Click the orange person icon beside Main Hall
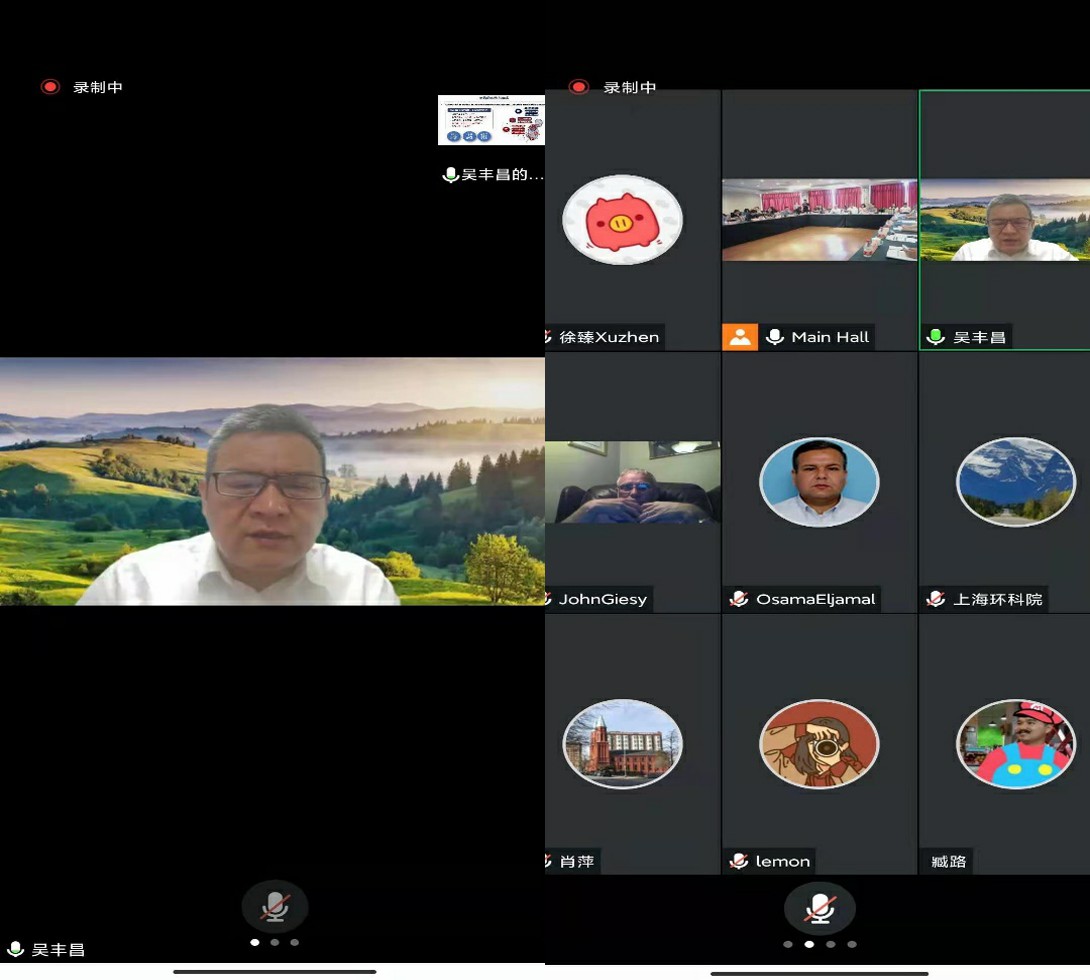This screenshot has height=980, width=1090. [740, 337]
